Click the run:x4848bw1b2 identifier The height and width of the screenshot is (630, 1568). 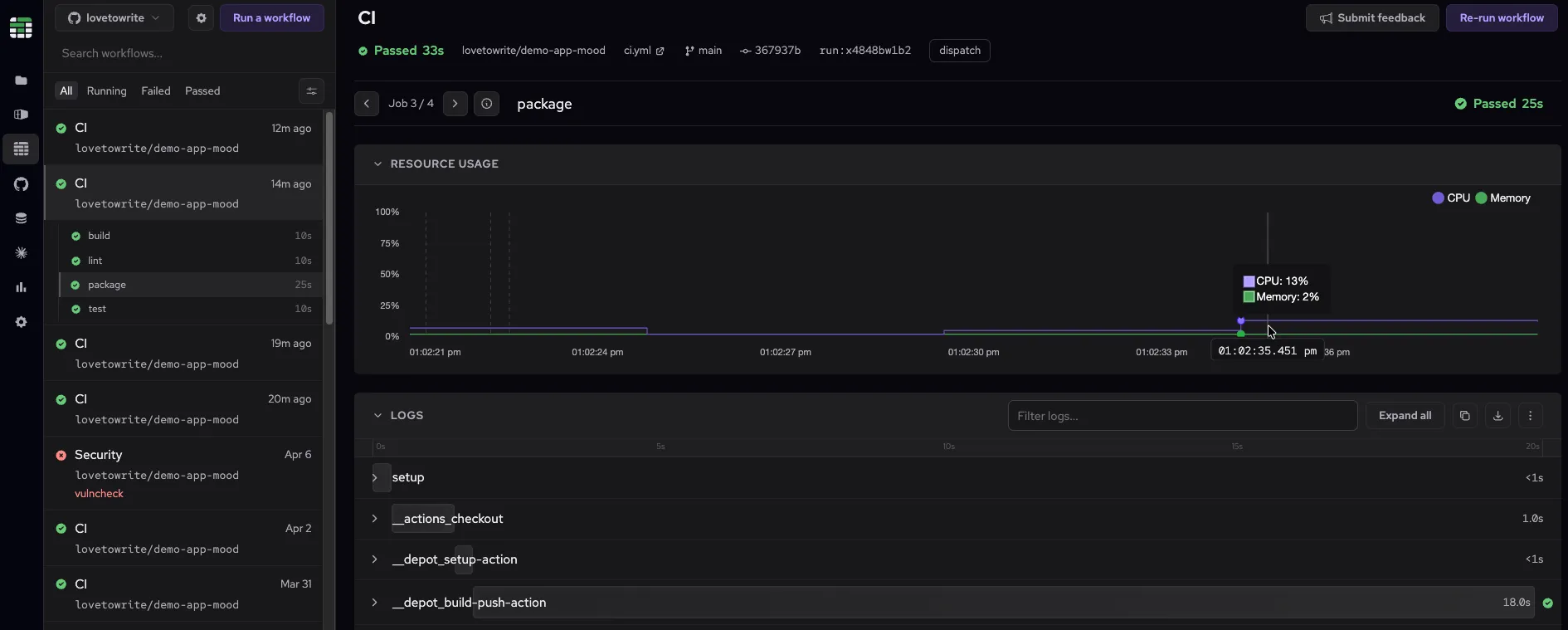[864, 51]
